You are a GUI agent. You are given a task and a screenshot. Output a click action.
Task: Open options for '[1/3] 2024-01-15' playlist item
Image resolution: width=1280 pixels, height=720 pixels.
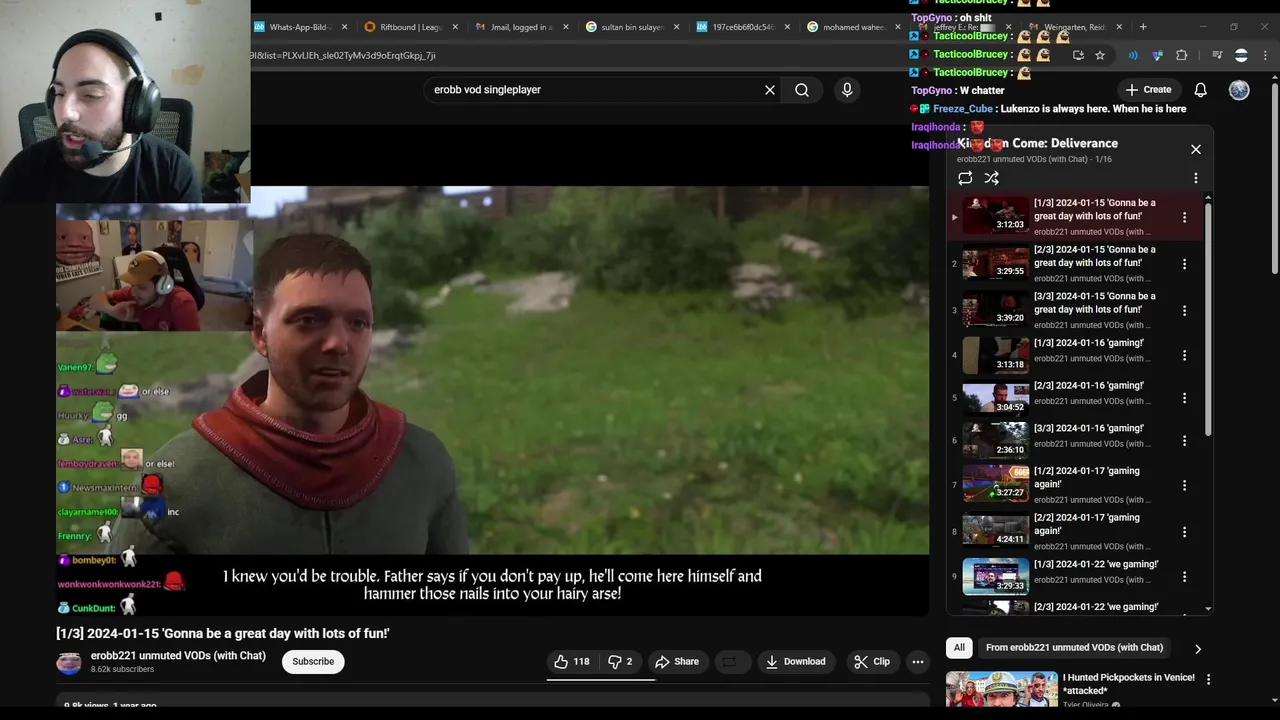1184,217
